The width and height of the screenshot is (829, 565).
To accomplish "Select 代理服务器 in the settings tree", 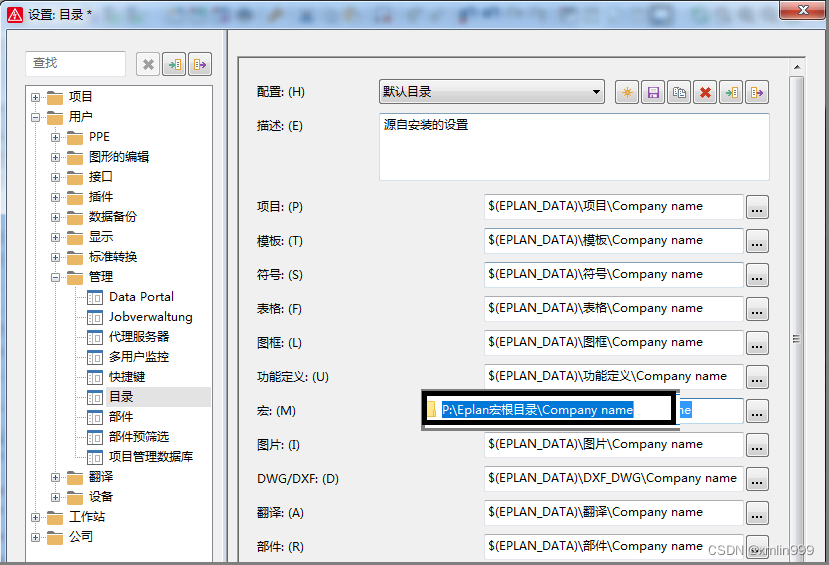I will (139, 337).
